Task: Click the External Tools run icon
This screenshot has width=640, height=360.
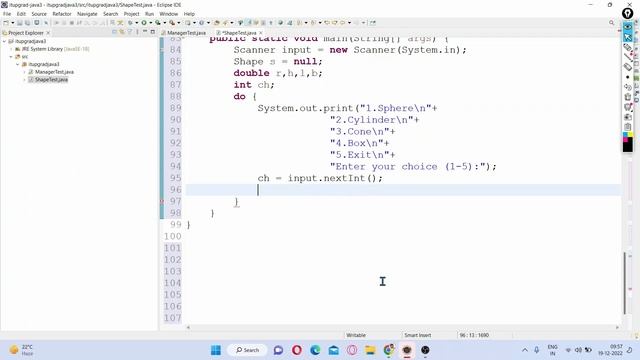Action: [172, 23]
